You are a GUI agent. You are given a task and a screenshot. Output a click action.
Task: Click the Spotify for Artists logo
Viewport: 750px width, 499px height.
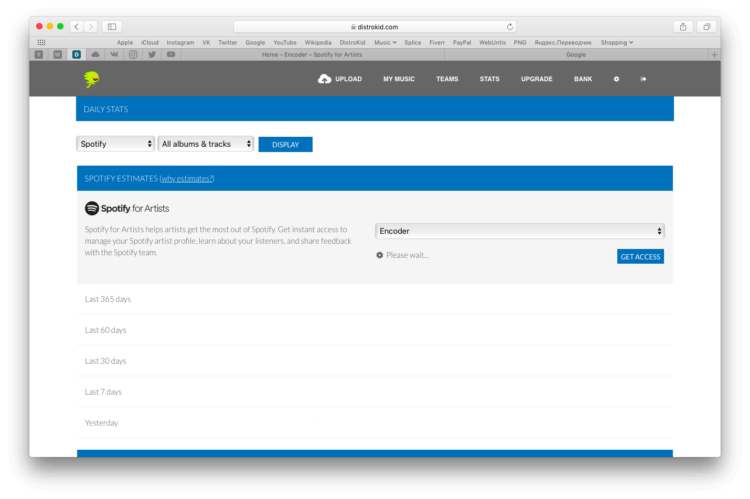(x=127, y=208)
